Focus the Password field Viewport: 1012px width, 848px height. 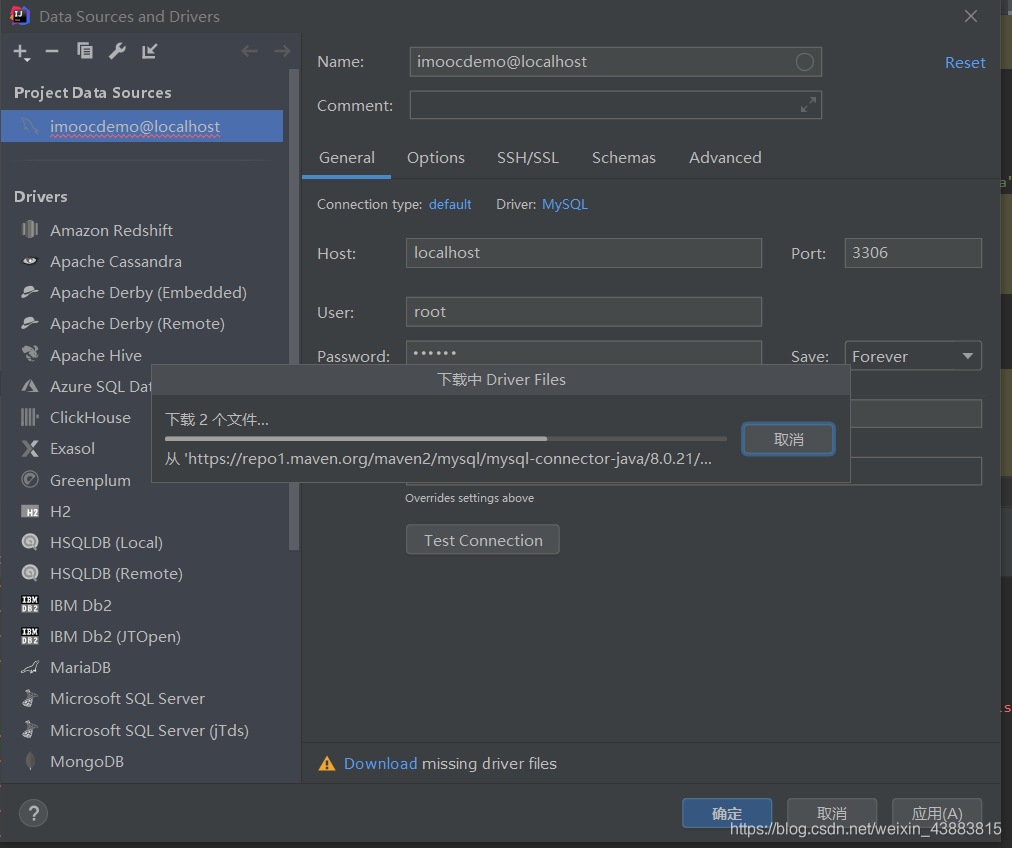point(583,353)
